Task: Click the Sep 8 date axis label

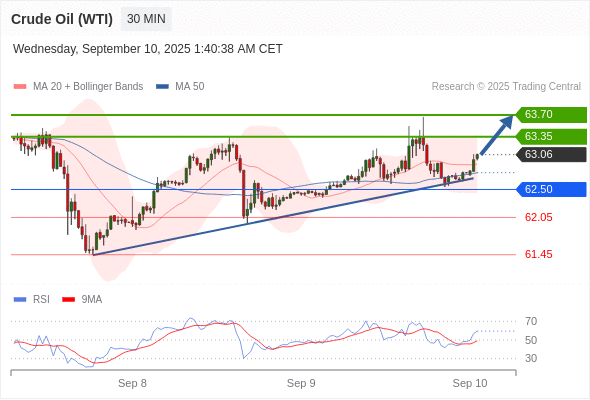Action: 132,383
